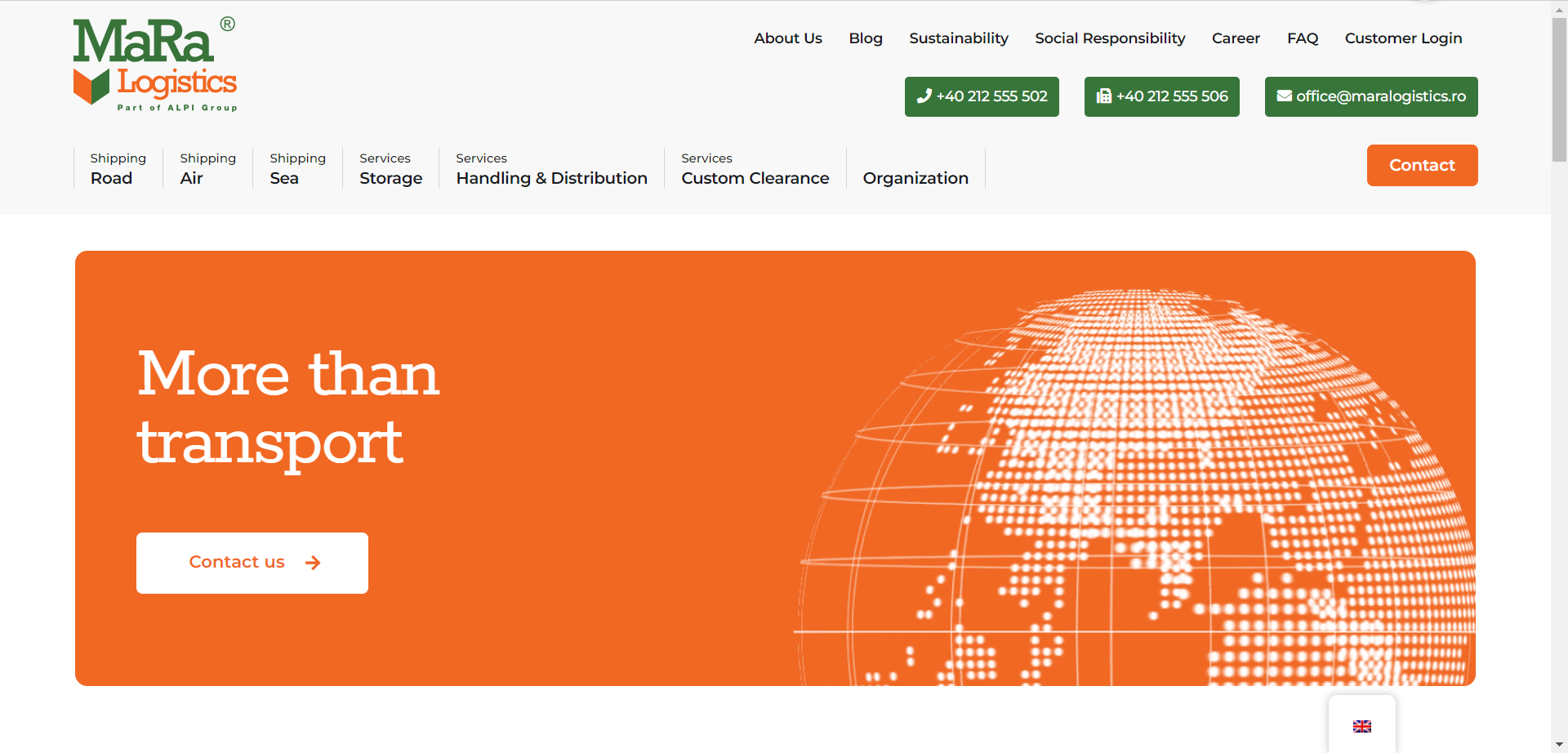
Task: Open the Sustainability page
Action: pos(958,38)
